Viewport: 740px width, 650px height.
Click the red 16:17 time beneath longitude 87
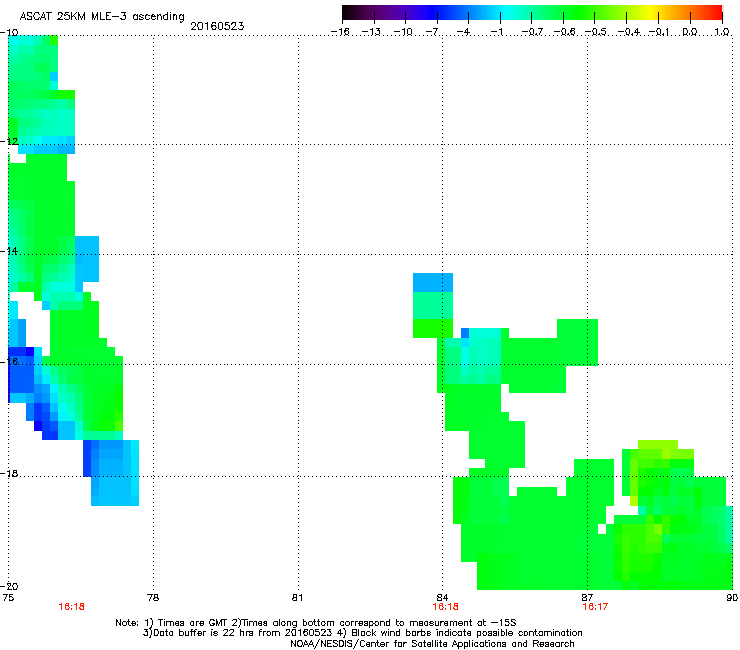pyautogui.click(x=596, y=607)
